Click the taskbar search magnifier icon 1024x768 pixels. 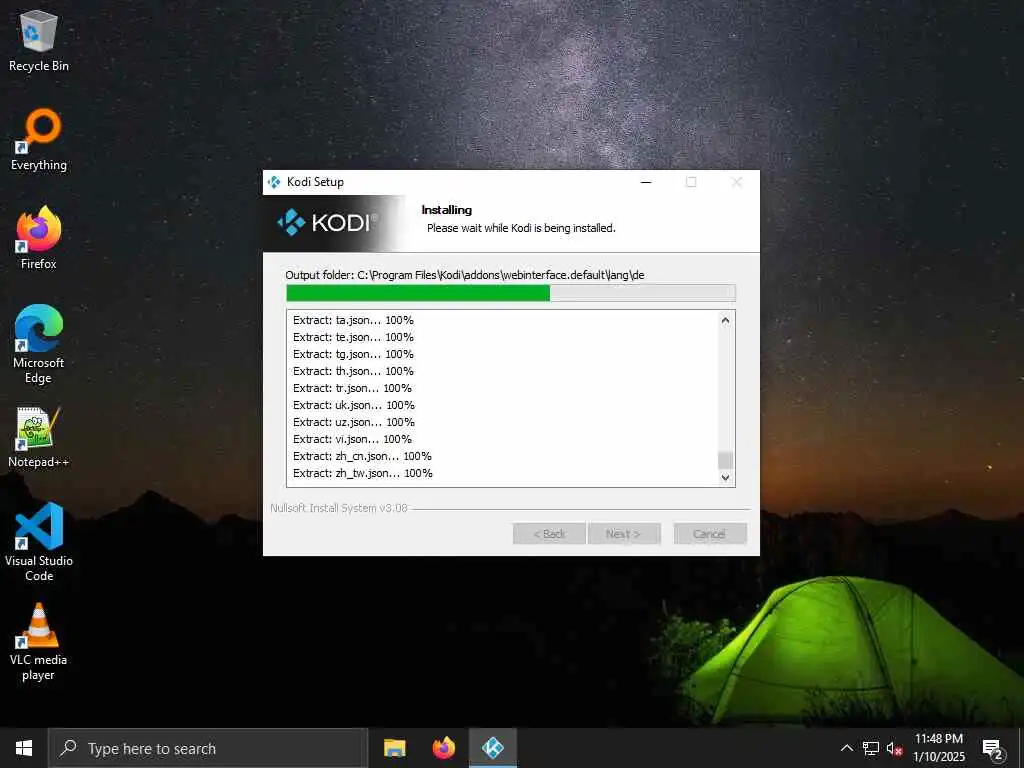tap(68, 748)
